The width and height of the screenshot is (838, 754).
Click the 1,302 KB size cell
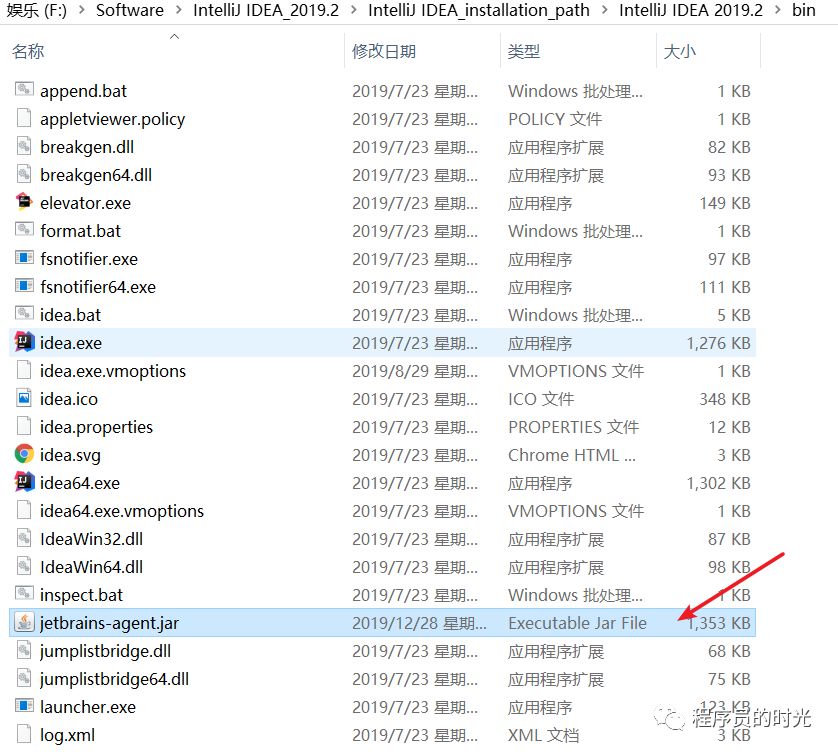click(x=718, y=483)
